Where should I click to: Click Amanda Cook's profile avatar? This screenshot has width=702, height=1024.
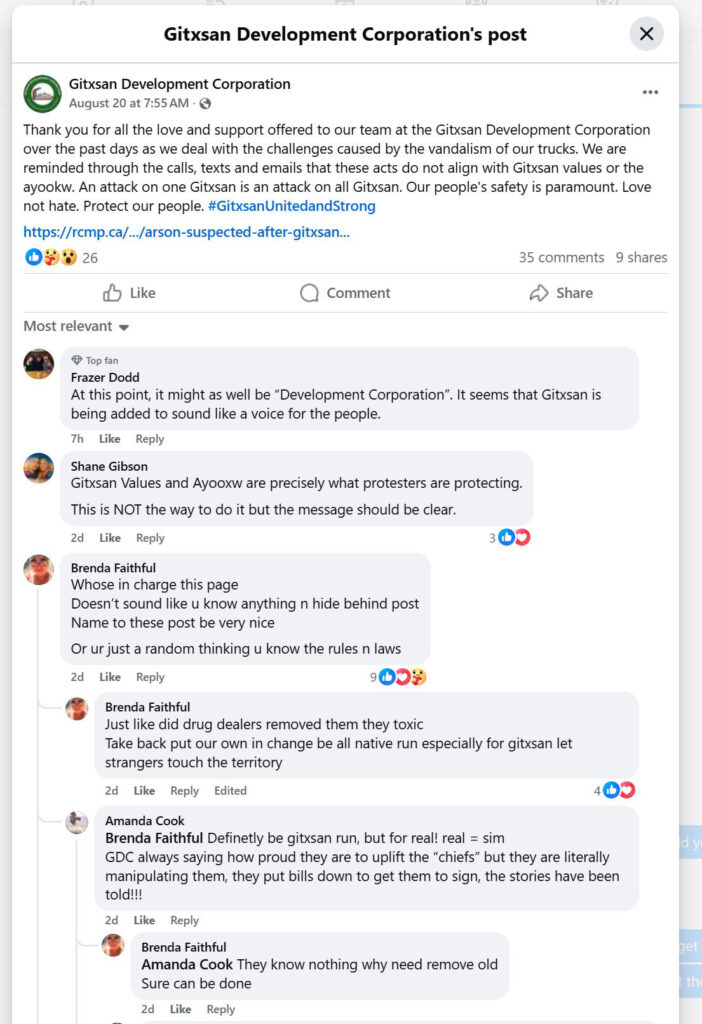click(77, 823)
